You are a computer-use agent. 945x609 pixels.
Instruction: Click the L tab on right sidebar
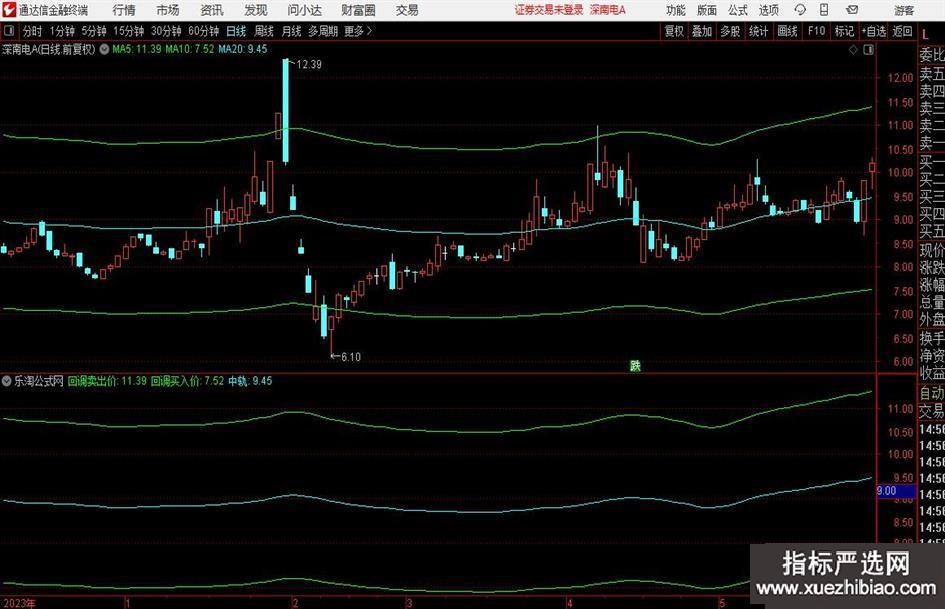(925, 36)
